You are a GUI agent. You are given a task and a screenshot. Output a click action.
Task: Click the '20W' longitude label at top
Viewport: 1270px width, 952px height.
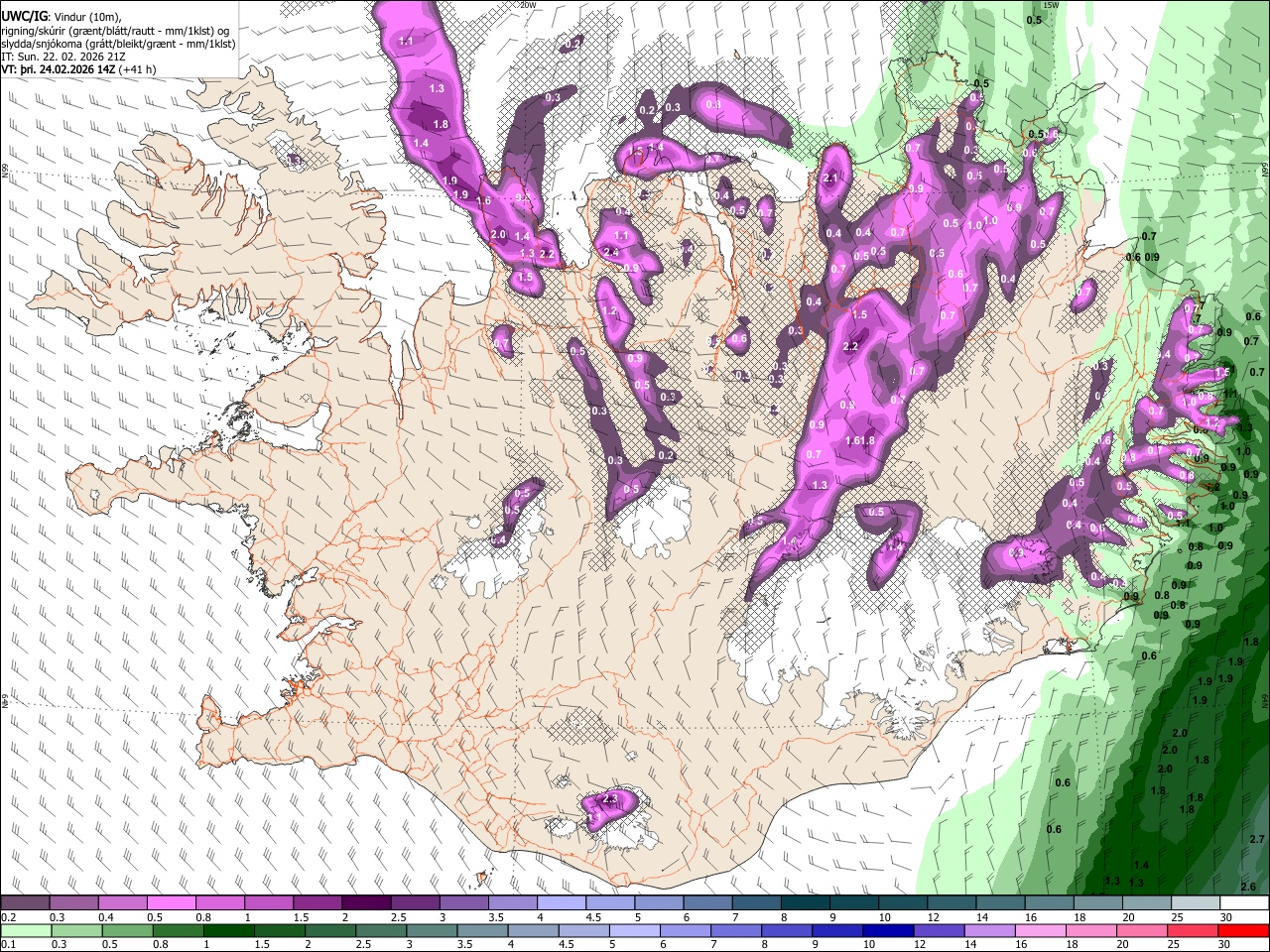click(528, 5)
